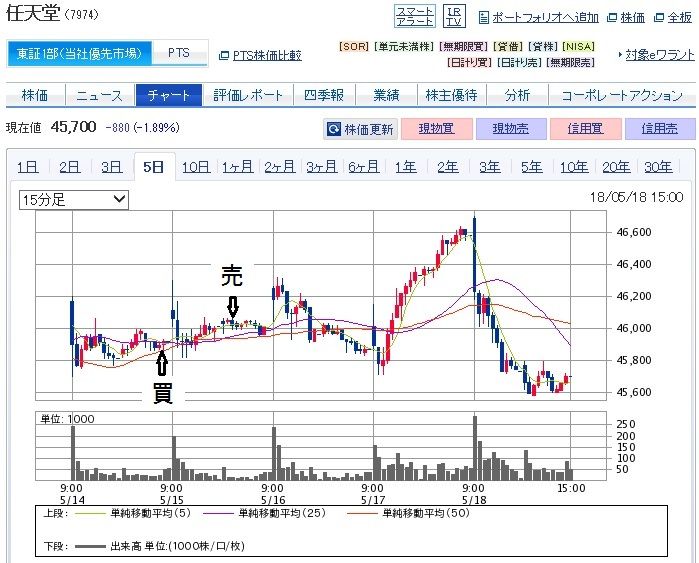Click the [無期限売] label
The image size is (699, 563).
(x=571, y=63)
